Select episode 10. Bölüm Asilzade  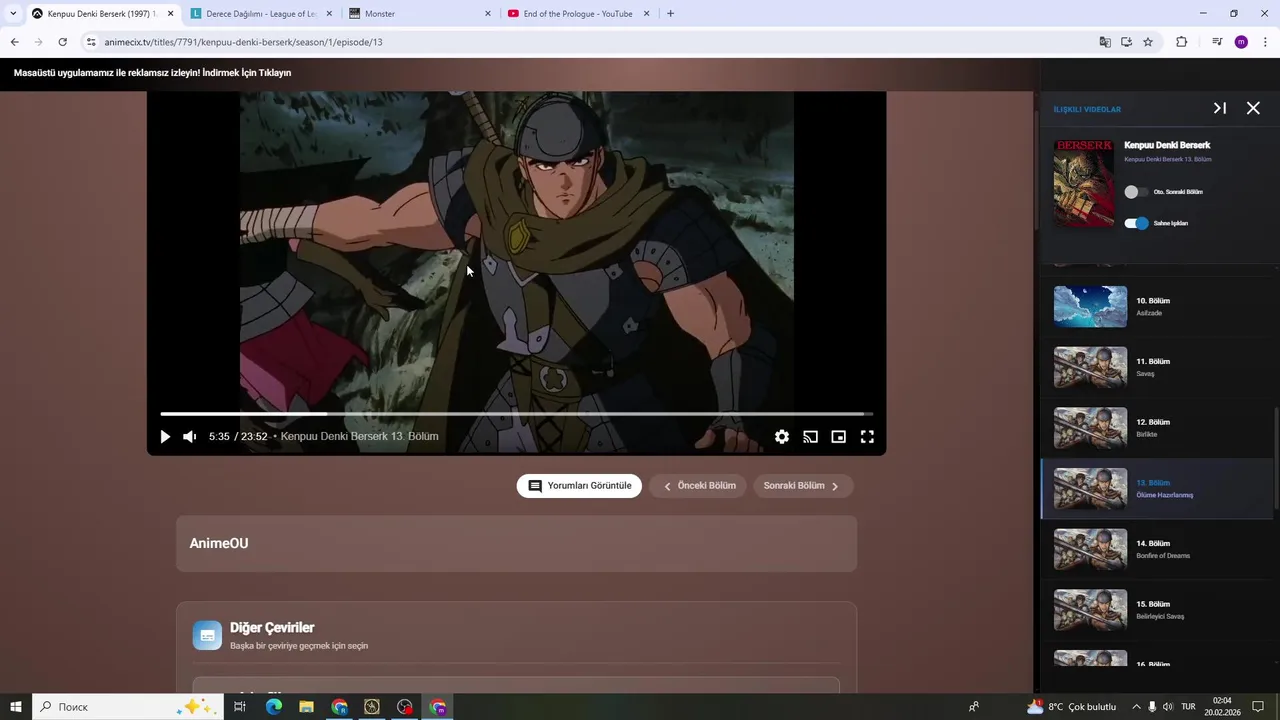(1158, 307)
